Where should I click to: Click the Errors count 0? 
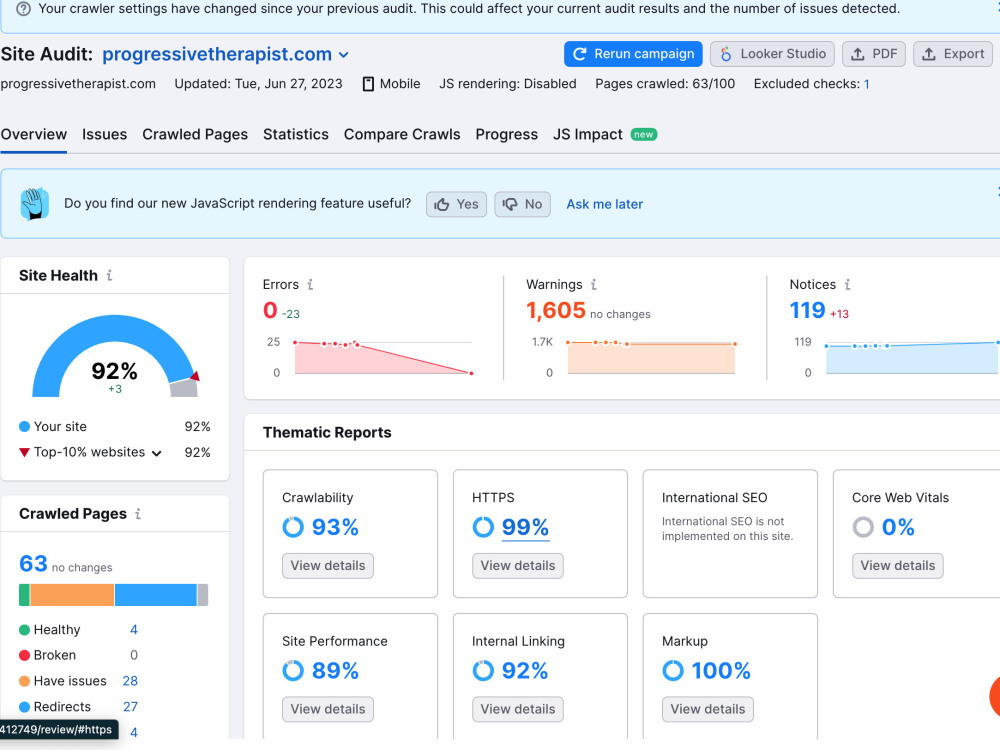tap(270, 311)
